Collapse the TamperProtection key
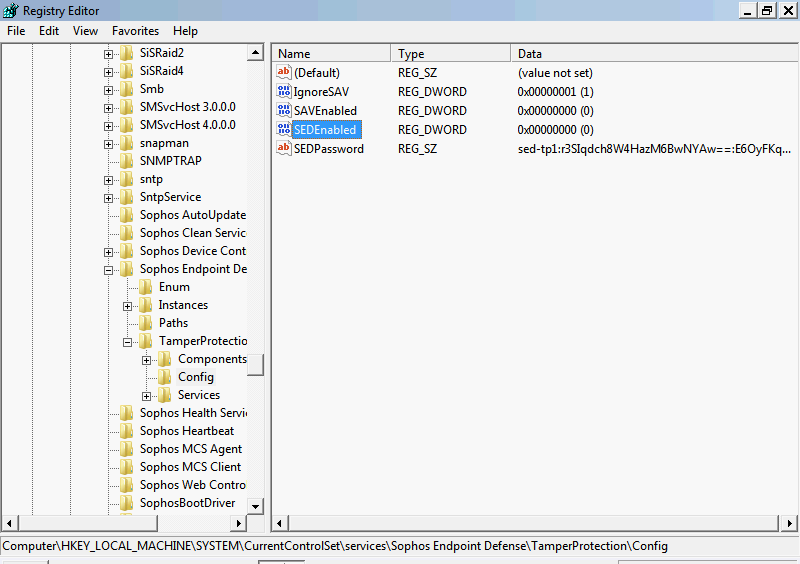The height and width of the screenshot is (564, 800). [x=128, y=342]
